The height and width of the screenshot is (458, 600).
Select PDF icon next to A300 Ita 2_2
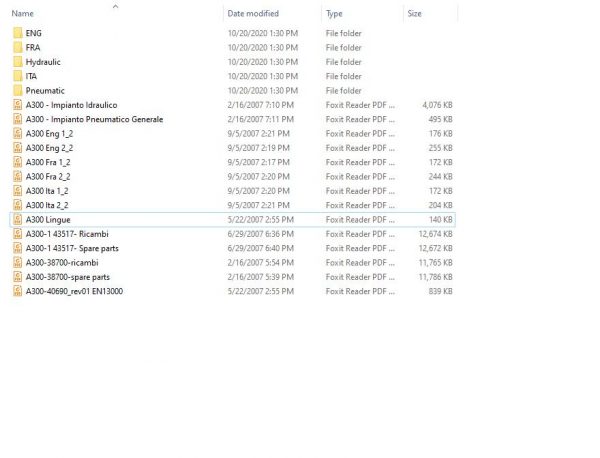(x=18, y=205)
